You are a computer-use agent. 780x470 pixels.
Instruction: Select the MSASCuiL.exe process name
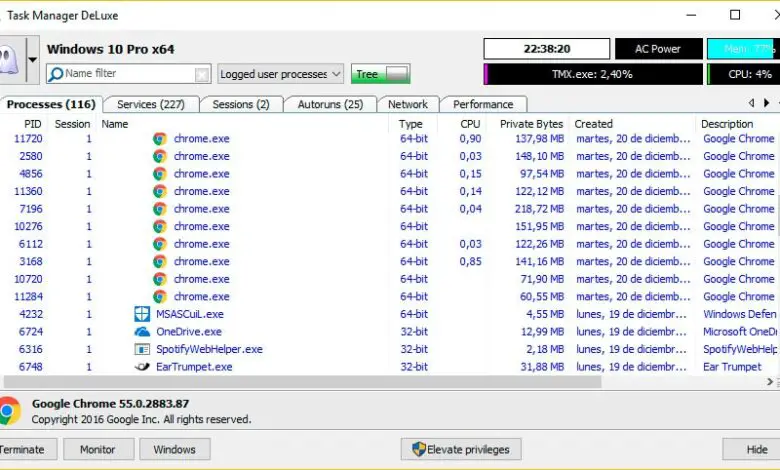point(190,314)
